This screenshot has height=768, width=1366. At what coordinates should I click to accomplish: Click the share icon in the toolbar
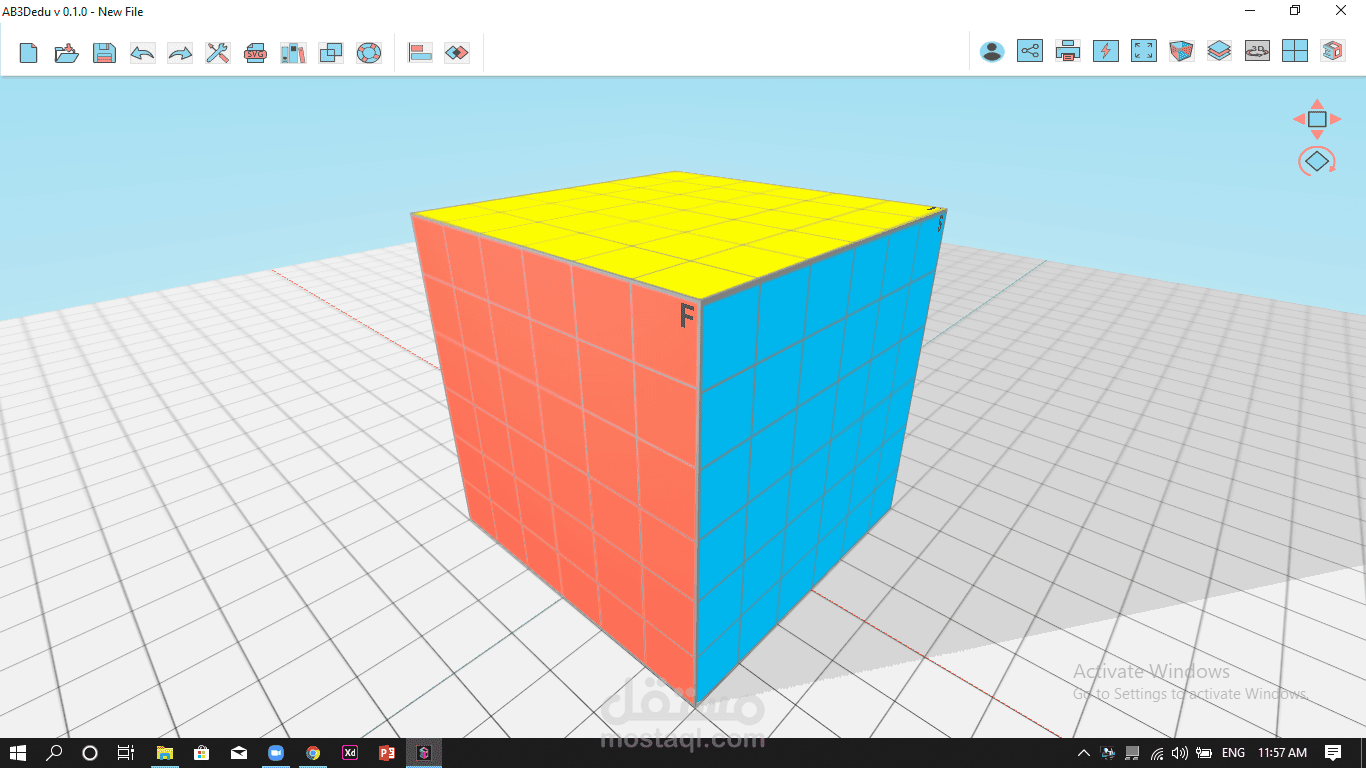1030,51
